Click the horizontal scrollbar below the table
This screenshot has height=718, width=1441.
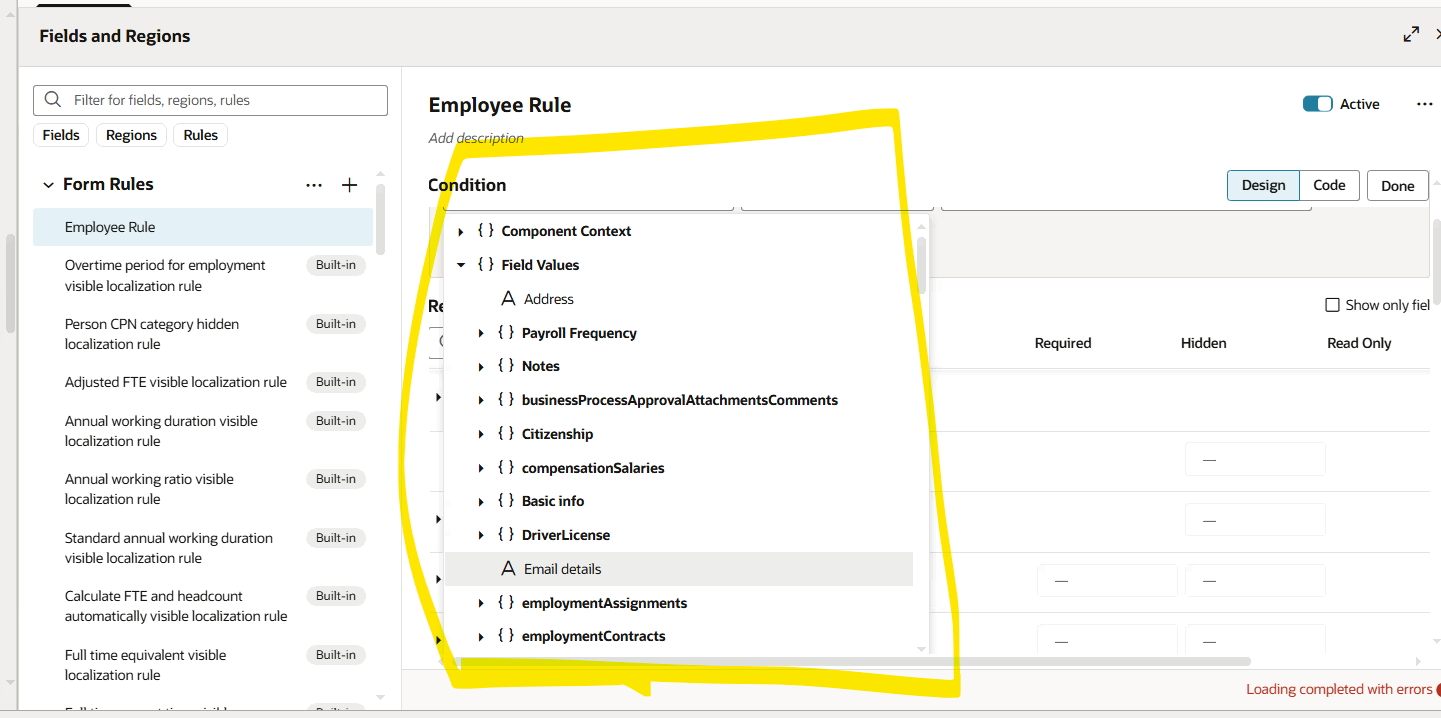(850, 661)
